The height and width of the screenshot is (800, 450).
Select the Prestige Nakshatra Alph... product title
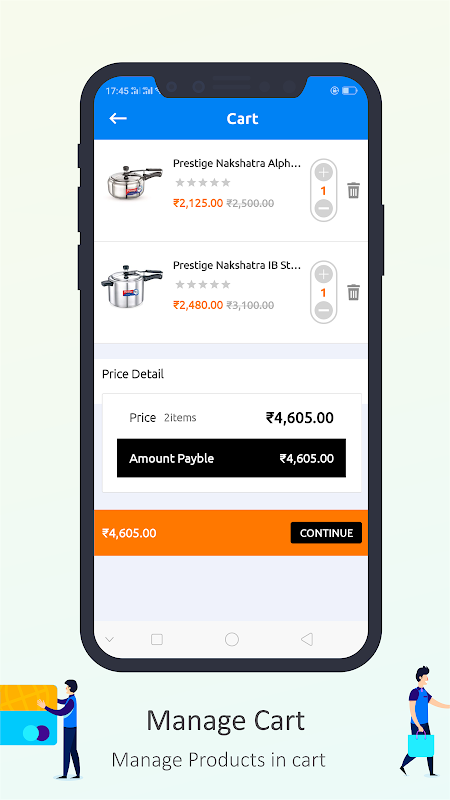point(237,164)
